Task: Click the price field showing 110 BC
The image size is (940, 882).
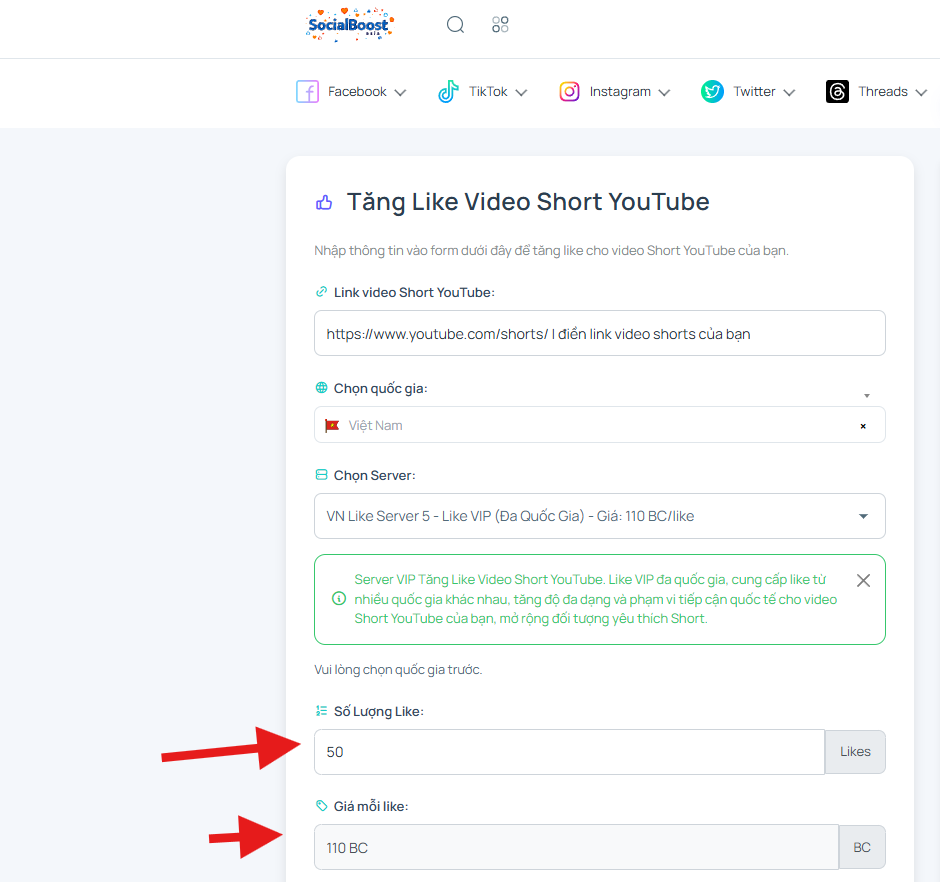Action: click(576, 847)
